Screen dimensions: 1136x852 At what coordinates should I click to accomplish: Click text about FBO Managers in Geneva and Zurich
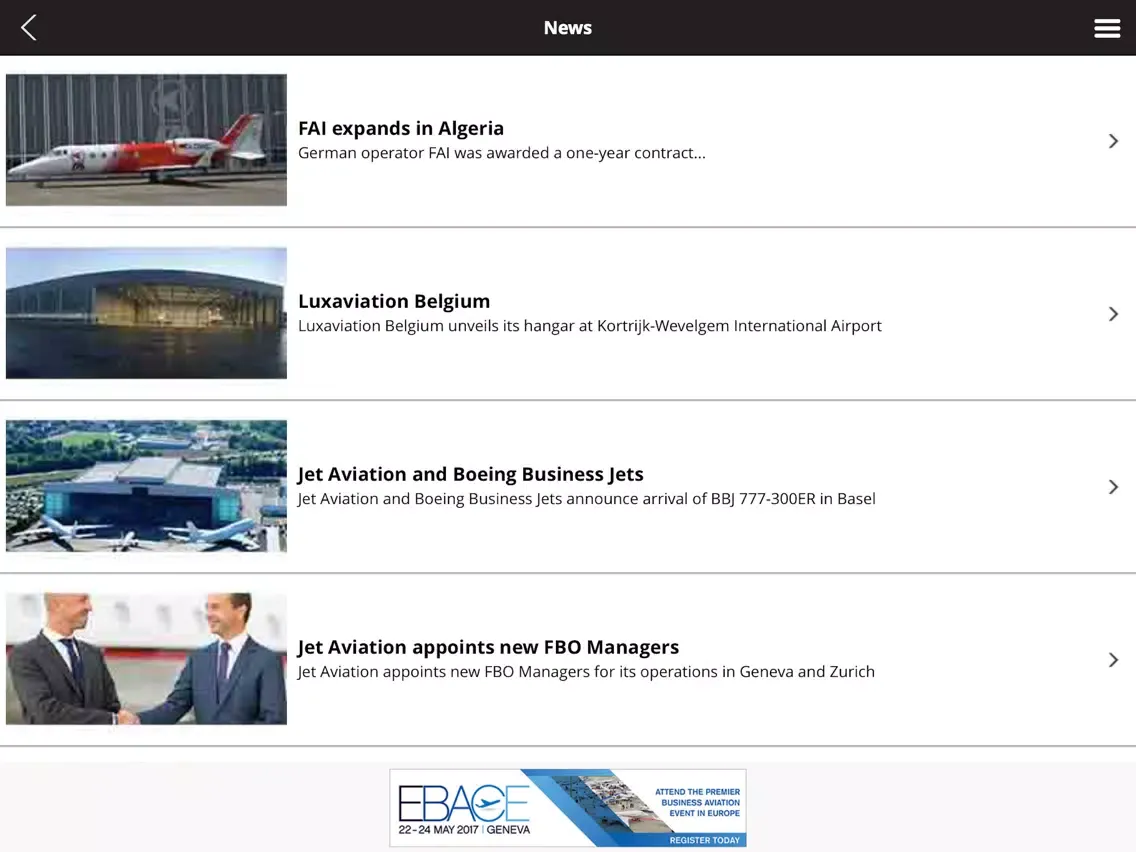point(586,672)
